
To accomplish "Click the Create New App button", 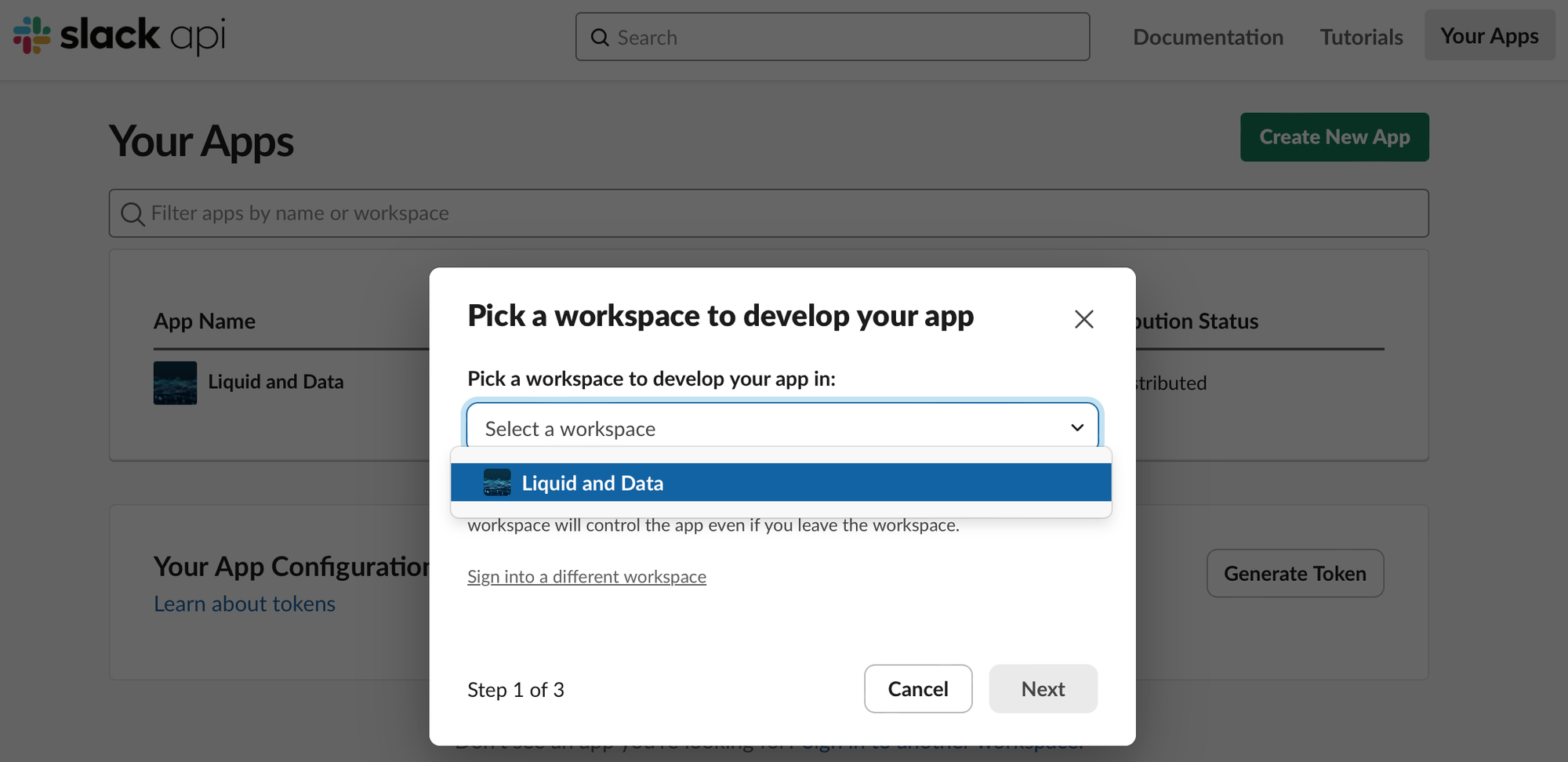I will 1334,137.
